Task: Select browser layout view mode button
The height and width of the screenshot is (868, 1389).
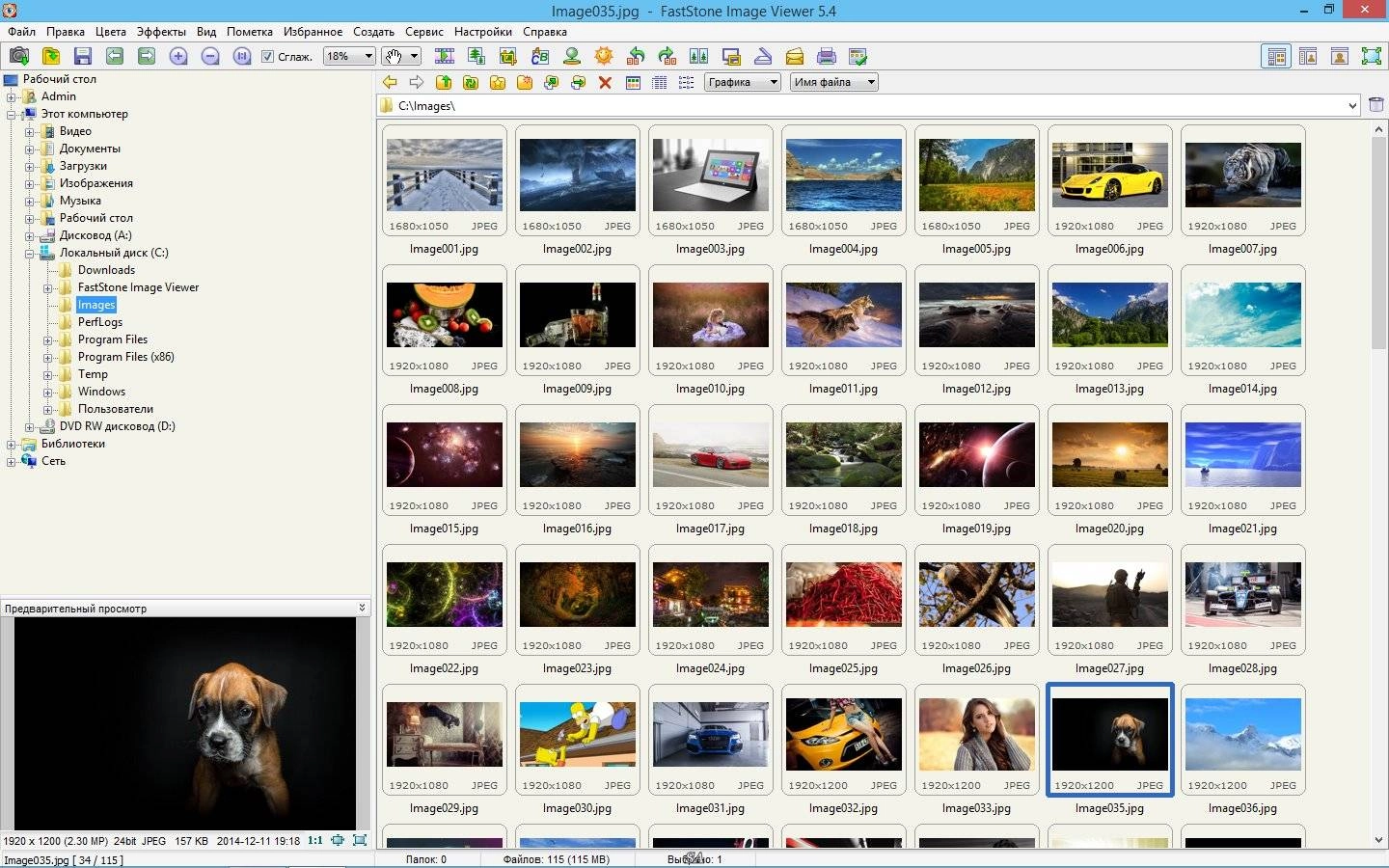Action: [x=1276, y=56]
